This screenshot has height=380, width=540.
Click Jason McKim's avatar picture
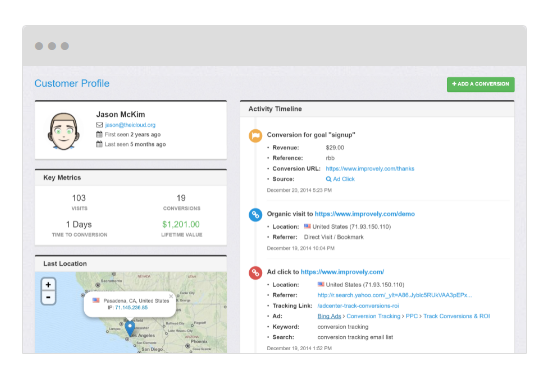point(64,131)
